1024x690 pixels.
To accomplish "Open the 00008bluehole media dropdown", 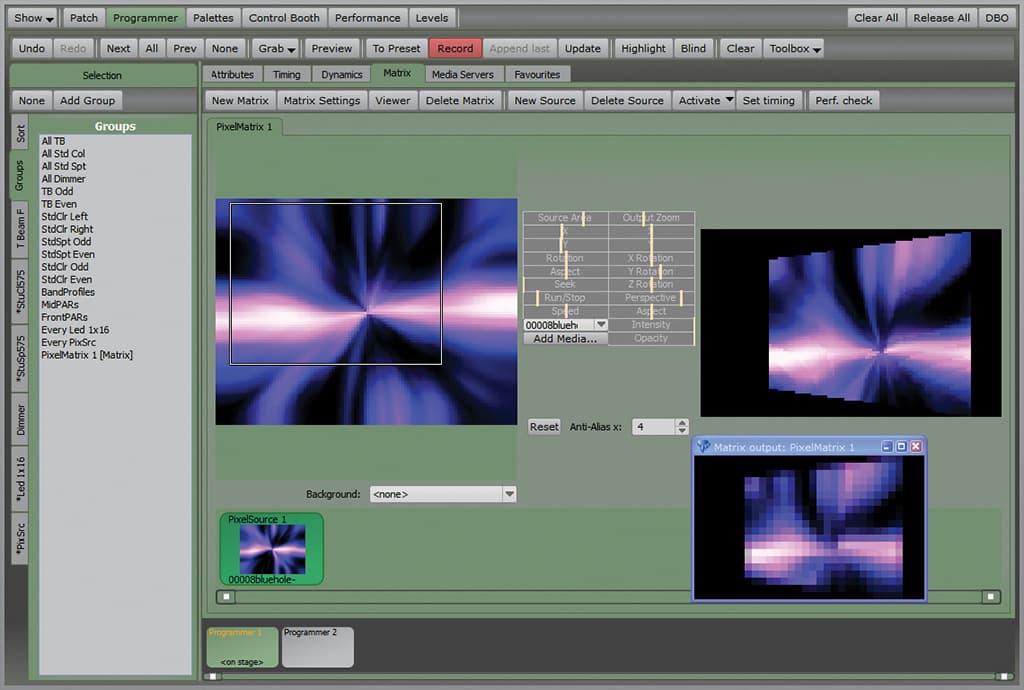I will pos(601,324).
